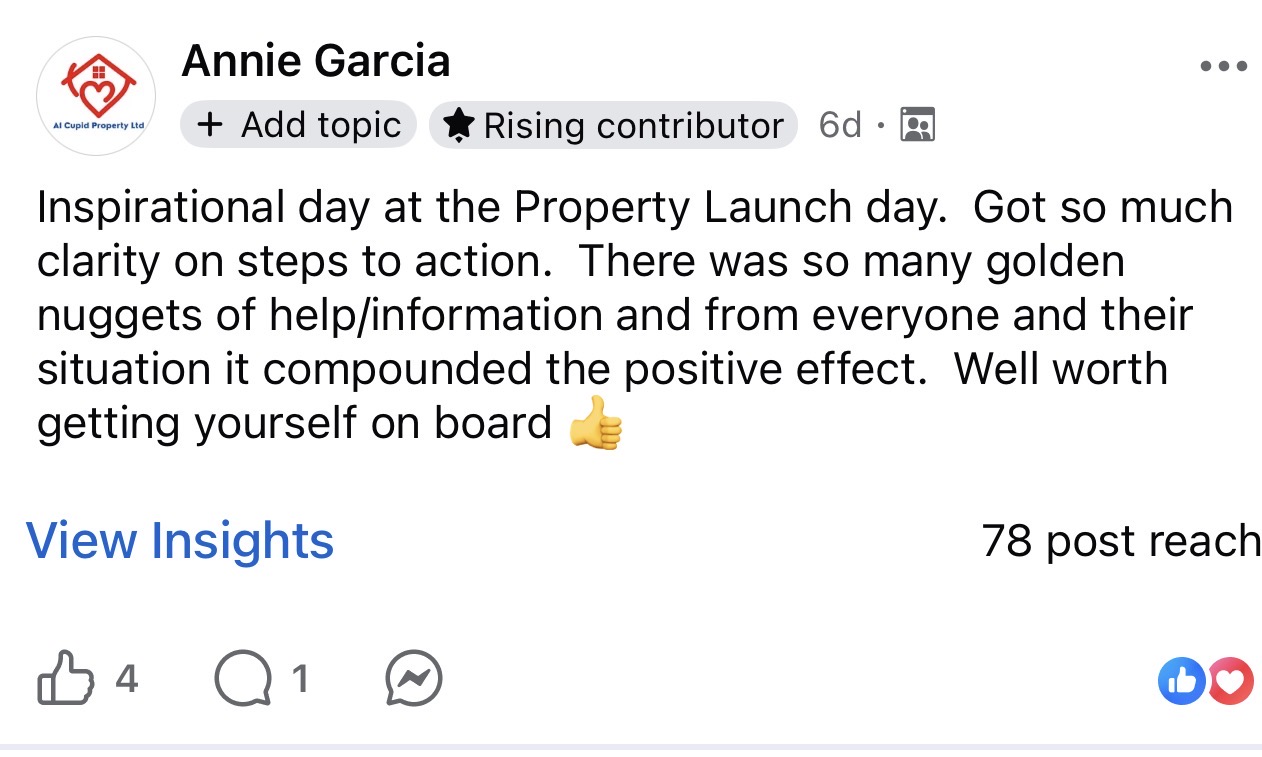
Task: Click the comment count number 1
Action: tap(299, 680)
